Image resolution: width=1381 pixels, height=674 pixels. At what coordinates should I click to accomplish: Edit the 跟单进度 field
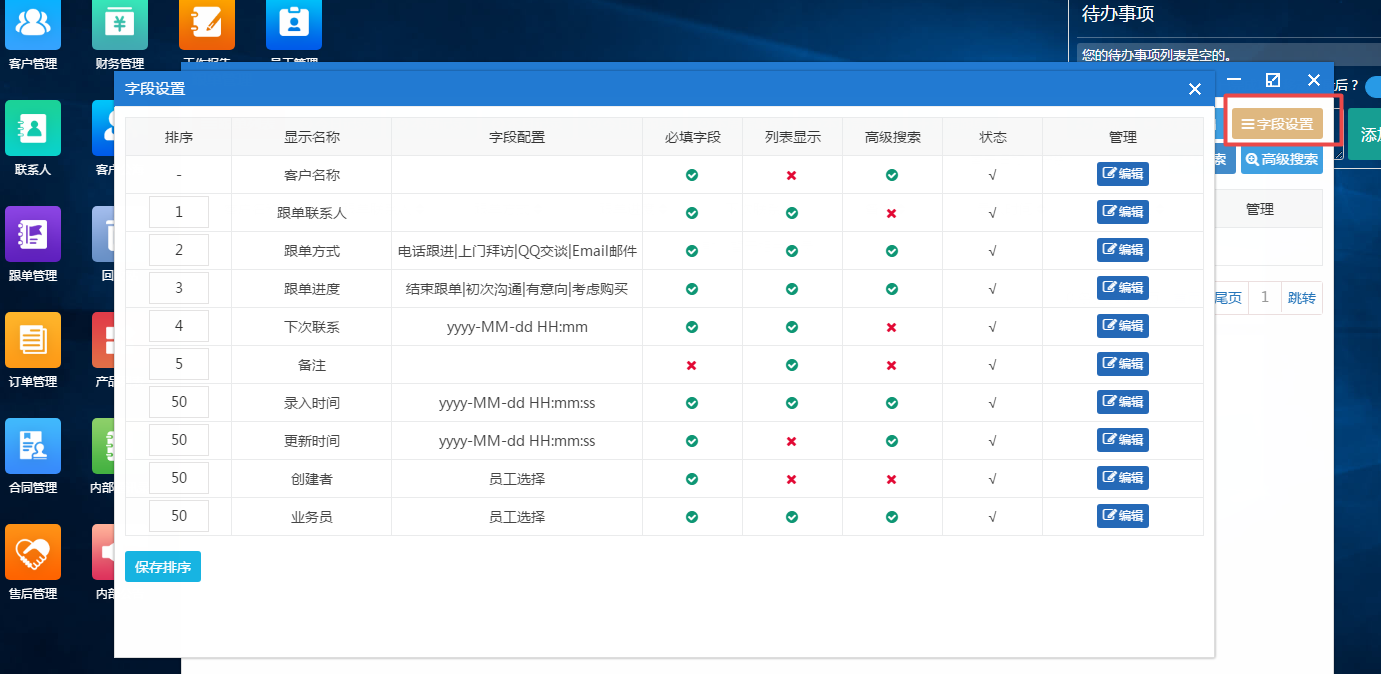(x=1123, y=288)
